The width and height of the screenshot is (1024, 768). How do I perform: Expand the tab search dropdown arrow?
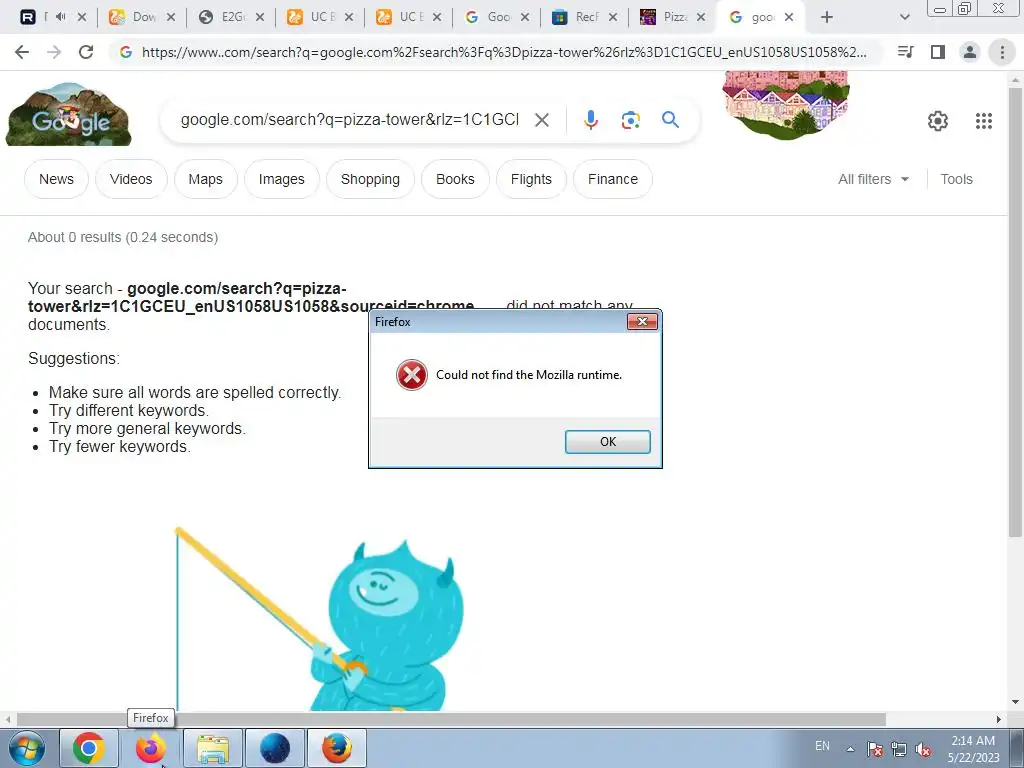pos(904,18)
